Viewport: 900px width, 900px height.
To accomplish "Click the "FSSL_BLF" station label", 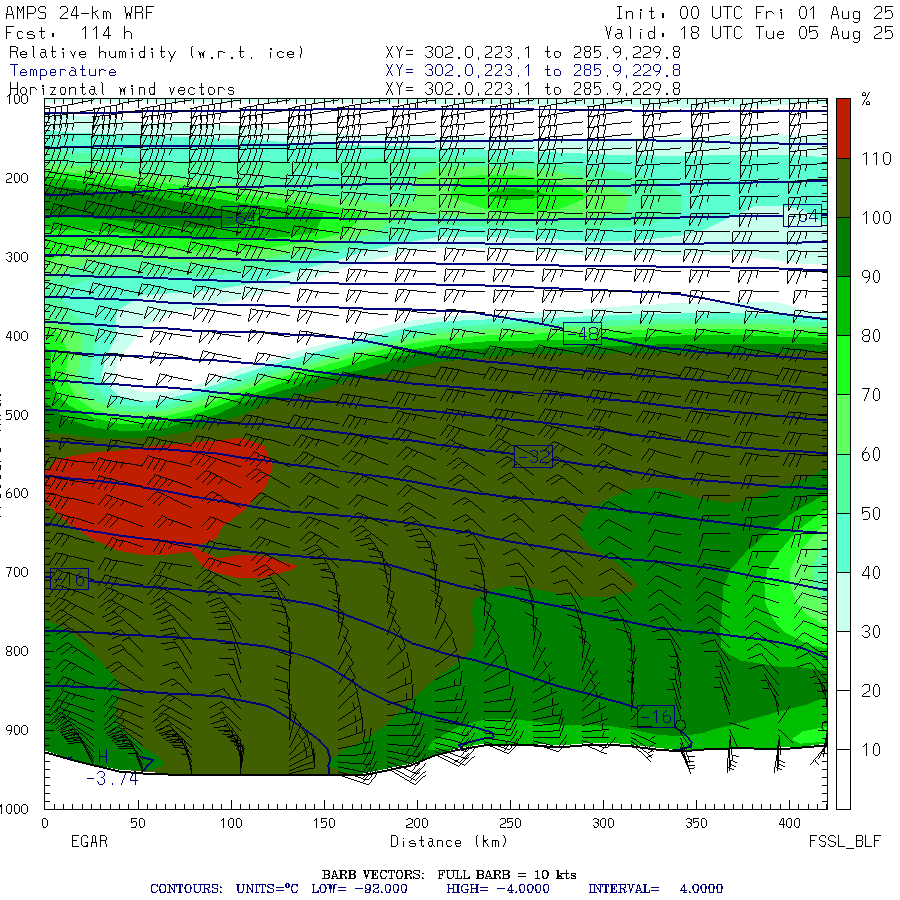I will click(x=844, y=842).
